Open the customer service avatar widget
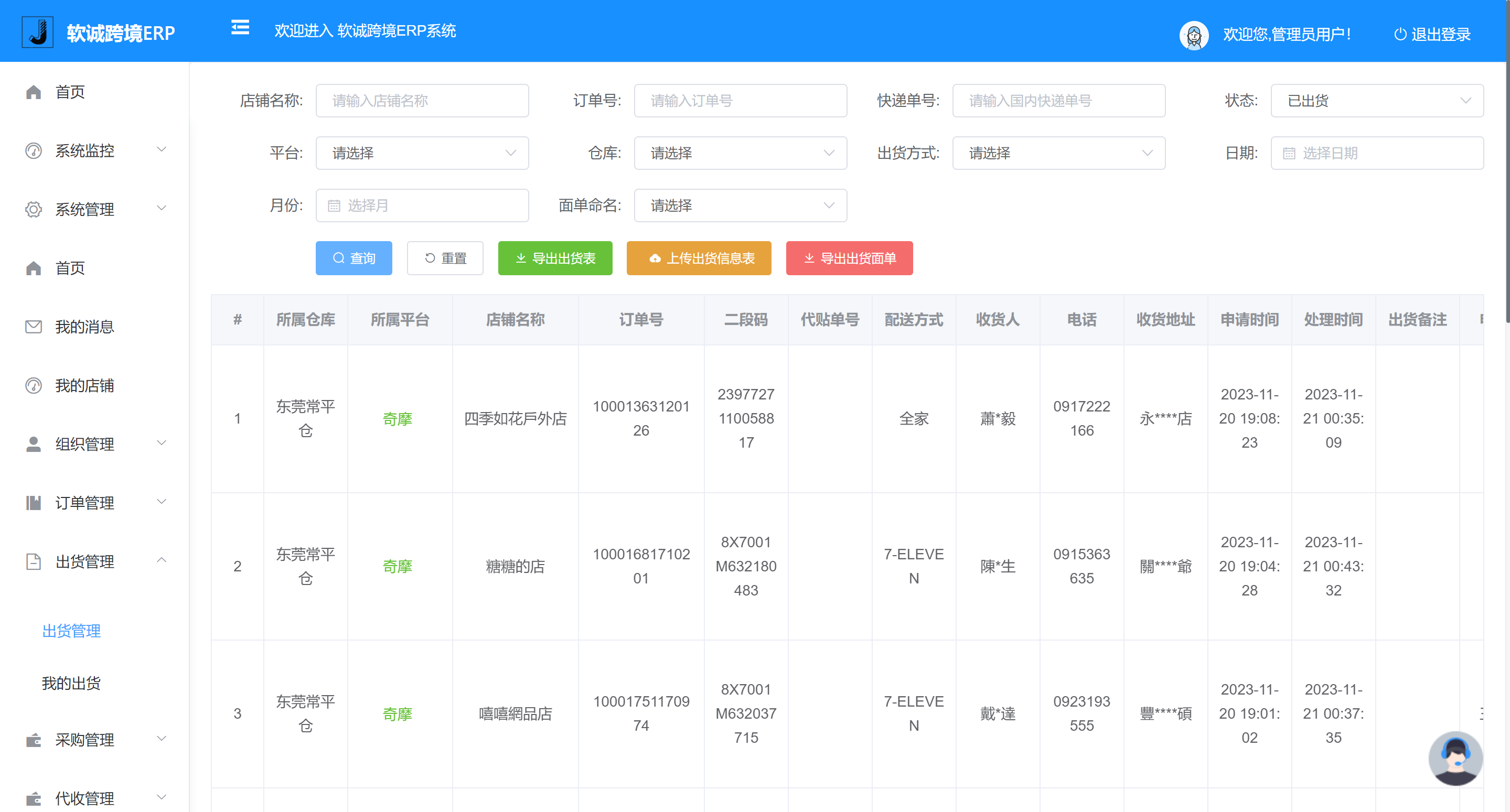The height and width of the screenshot is (812, 1510). pyautogui.click(x=1455, y=758)
